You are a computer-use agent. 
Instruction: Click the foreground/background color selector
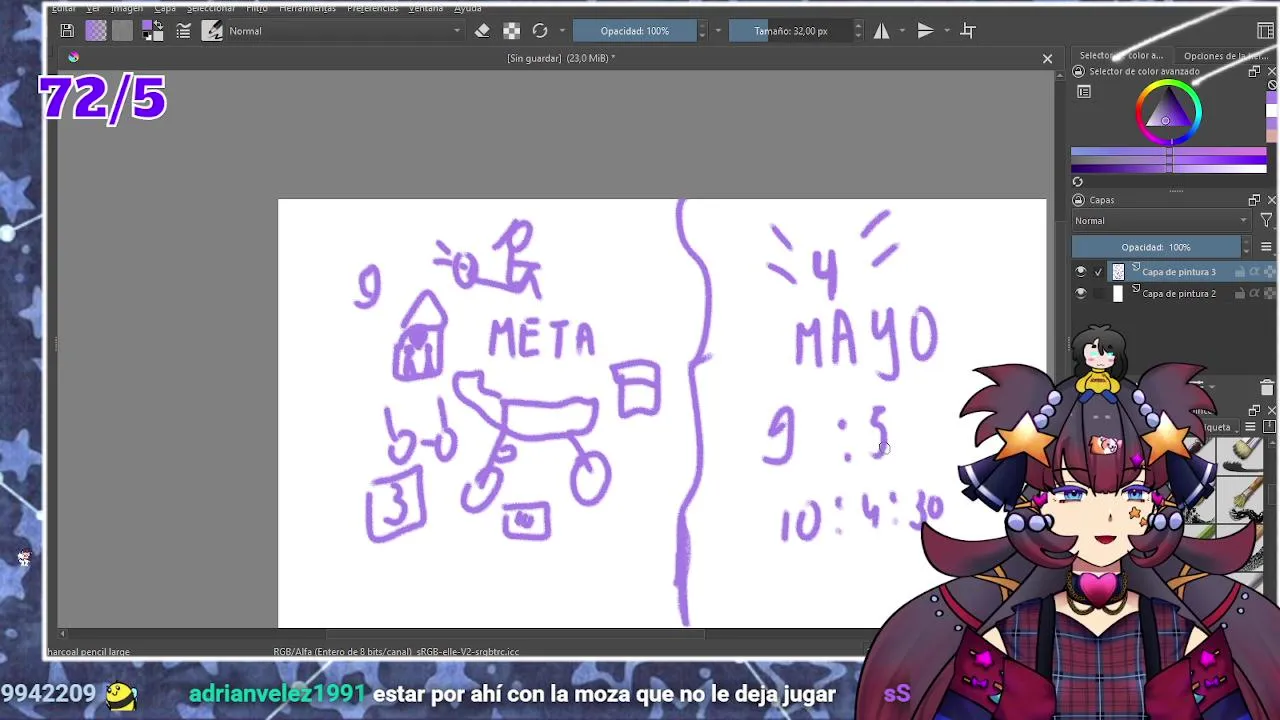click(153, 31)
